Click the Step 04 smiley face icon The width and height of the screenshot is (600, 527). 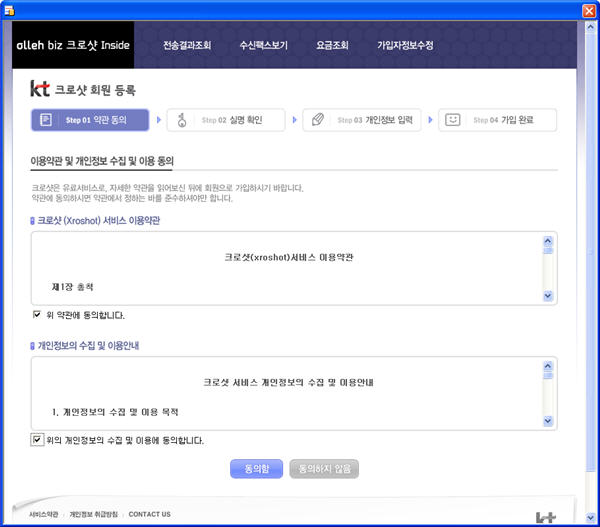tap(453, 120)
